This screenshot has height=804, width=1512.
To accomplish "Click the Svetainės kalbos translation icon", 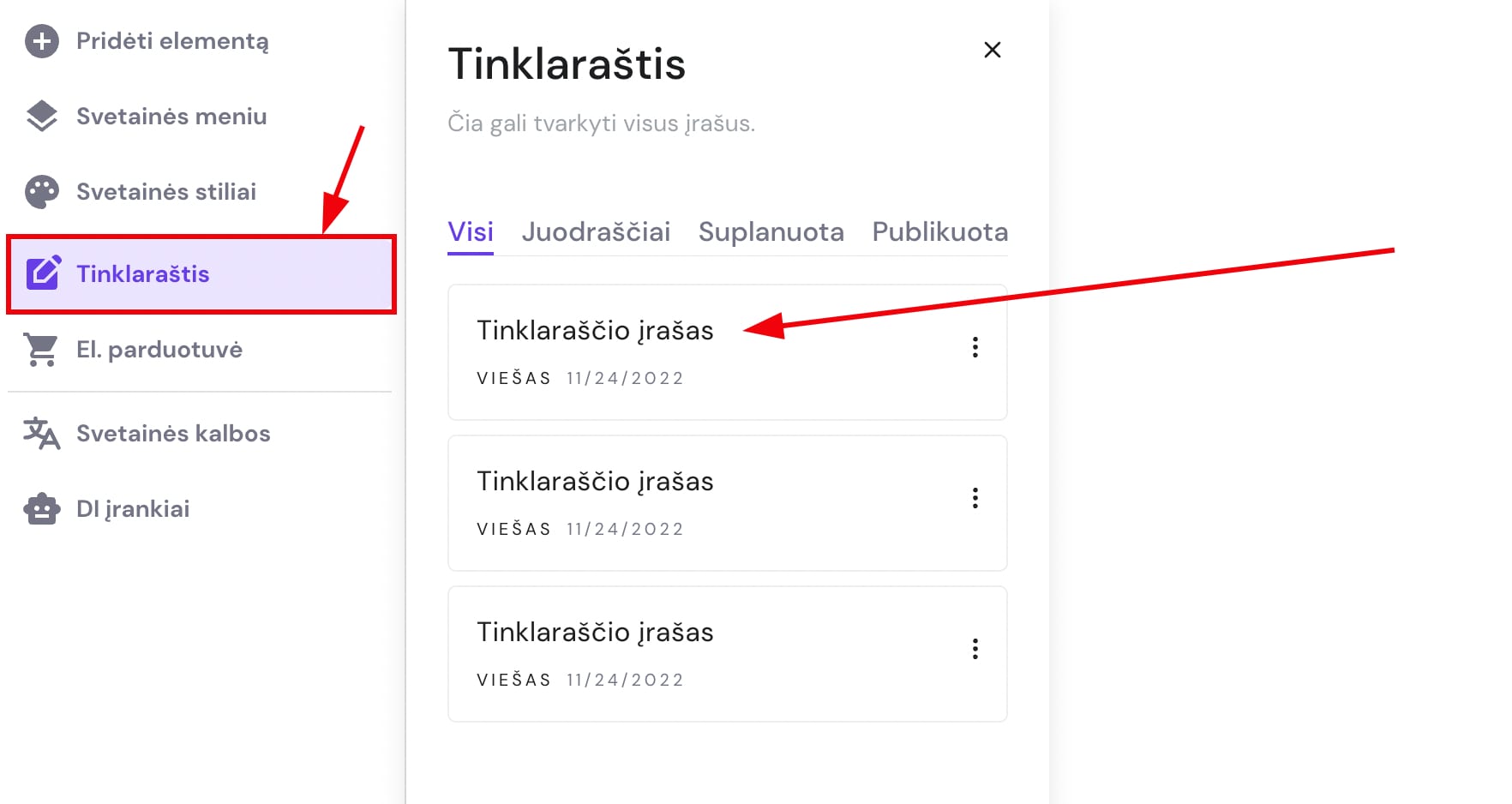I will click(41, 433).
